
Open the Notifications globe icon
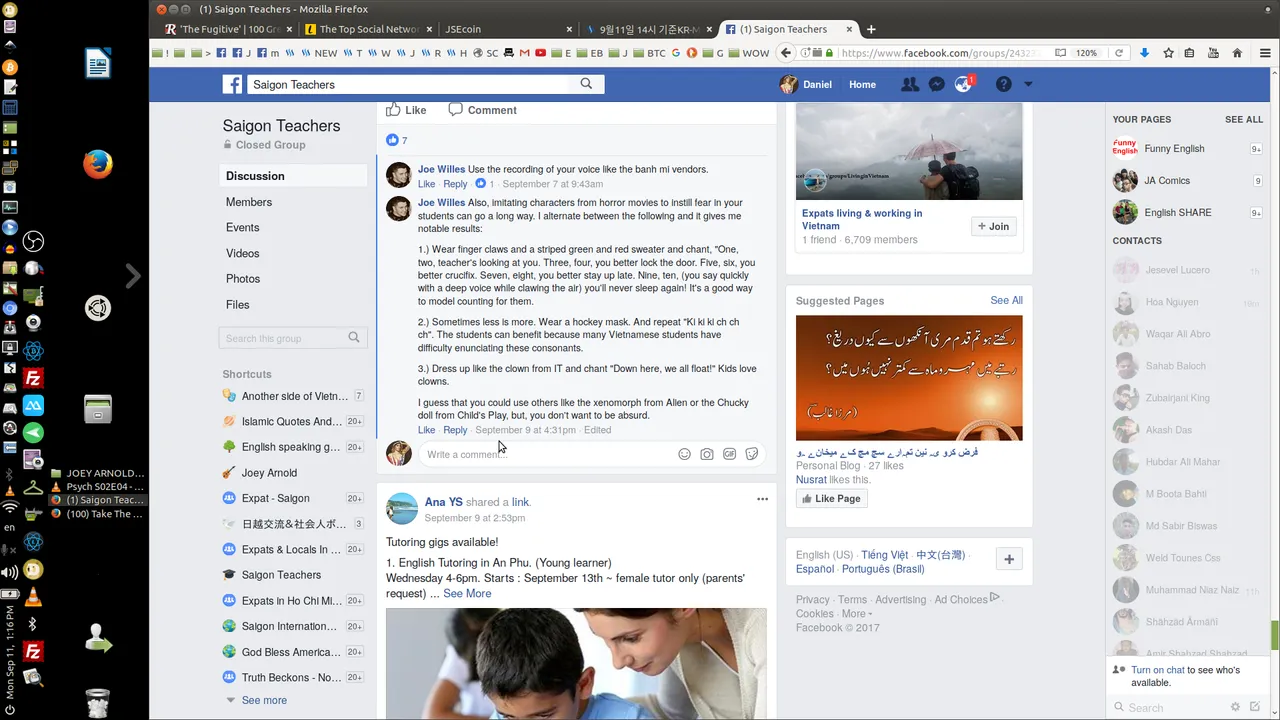[x=963, y=85]
